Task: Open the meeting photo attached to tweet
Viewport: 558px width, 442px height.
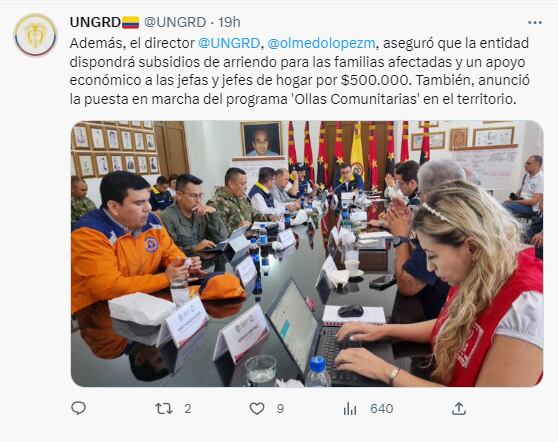Action: pos(307,253)
